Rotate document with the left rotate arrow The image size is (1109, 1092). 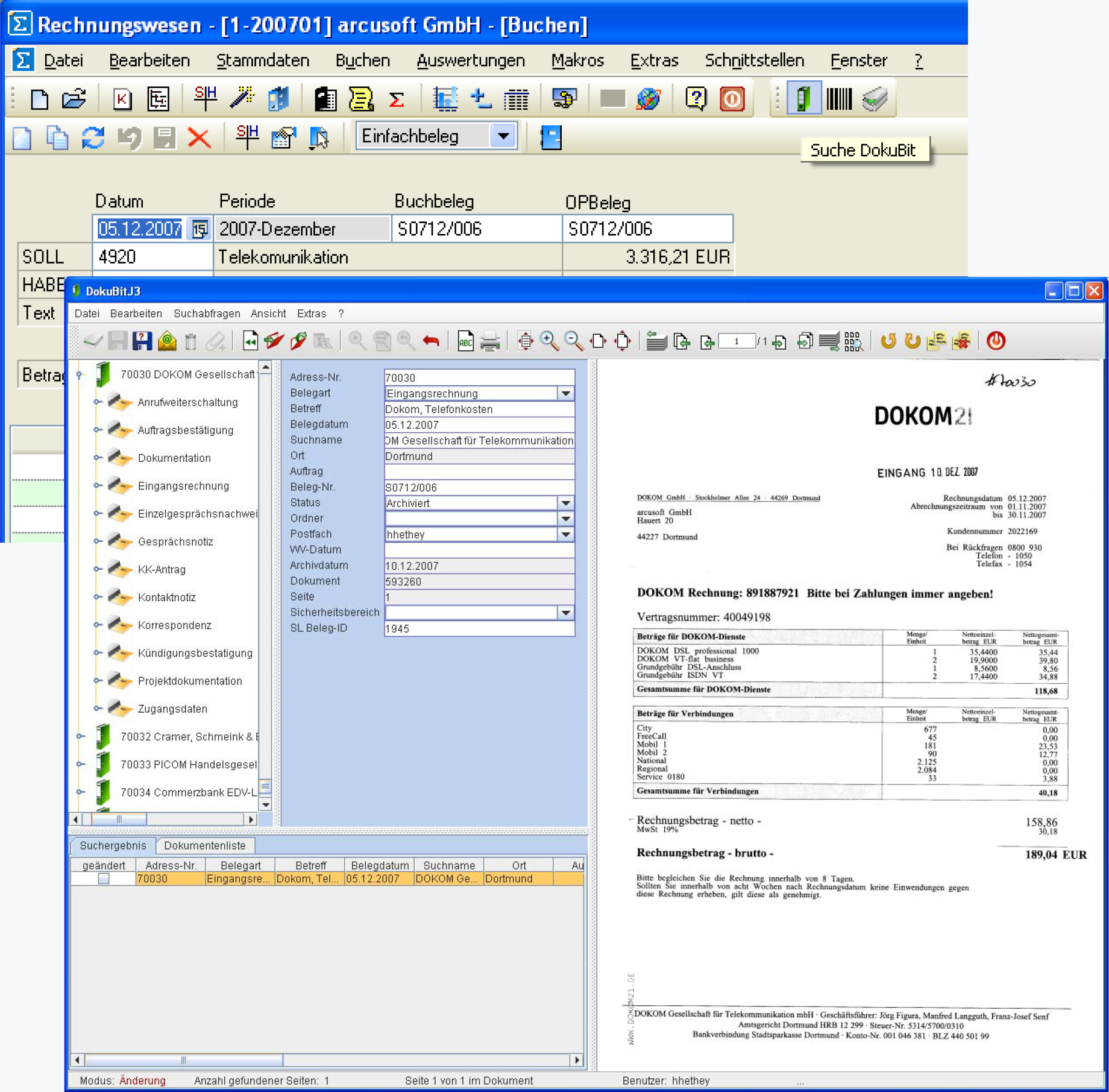coord(888,341)
